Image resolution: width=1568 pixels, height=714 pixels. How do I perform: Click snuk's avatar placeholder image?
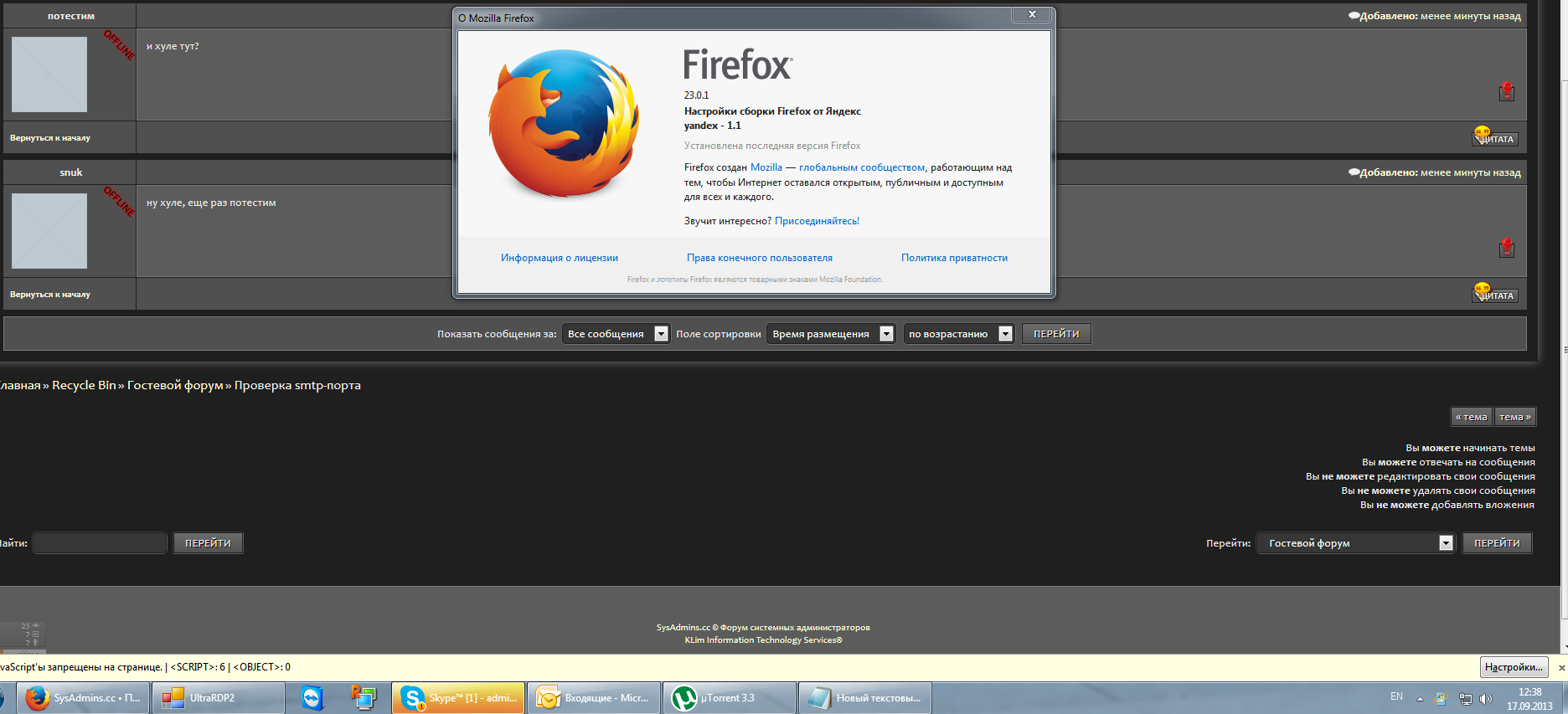49,231
